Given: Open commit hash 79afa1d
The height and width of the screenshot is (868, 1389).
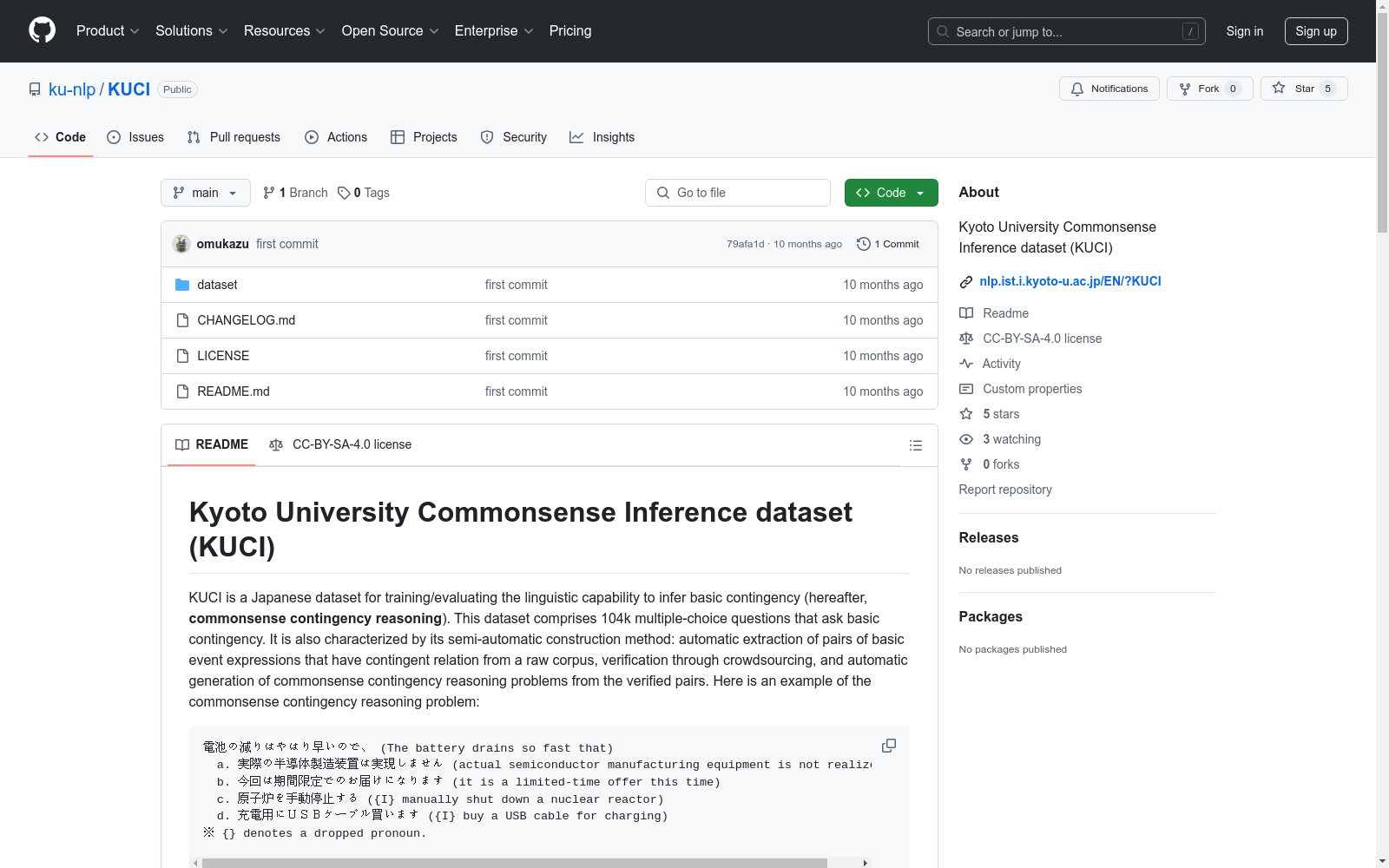Looking at the screenshot, I should tap(745, 244).
